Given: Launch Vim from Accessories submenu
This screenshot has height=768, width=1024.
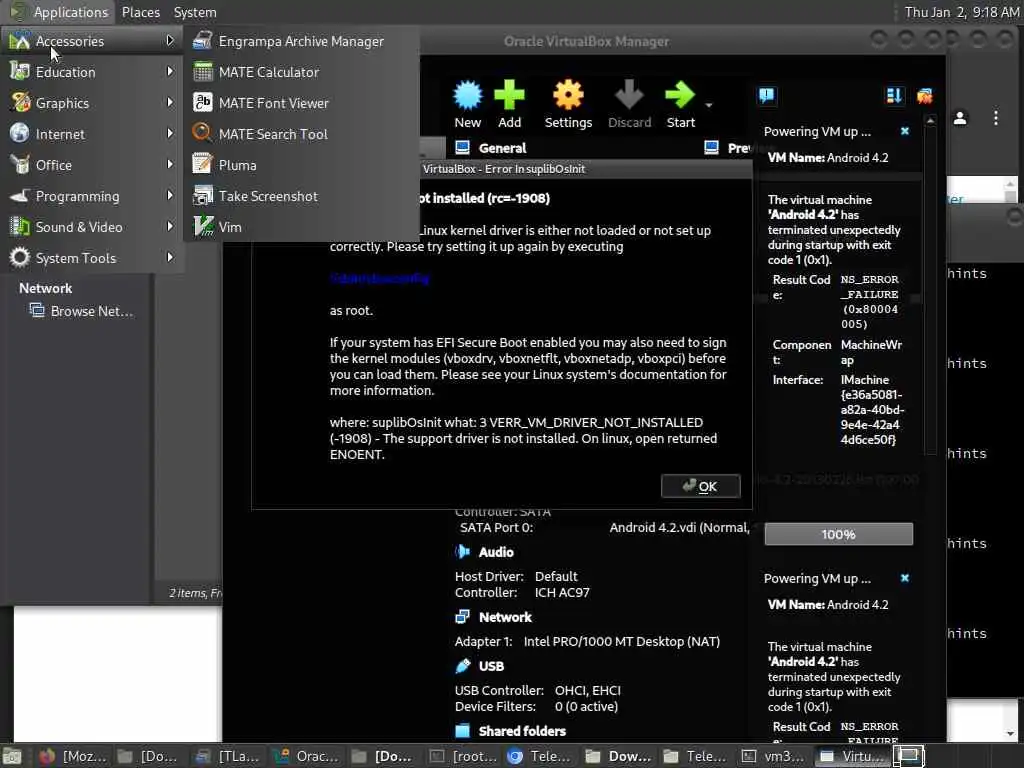Looking at the screenshot, I should coord(302,227).
